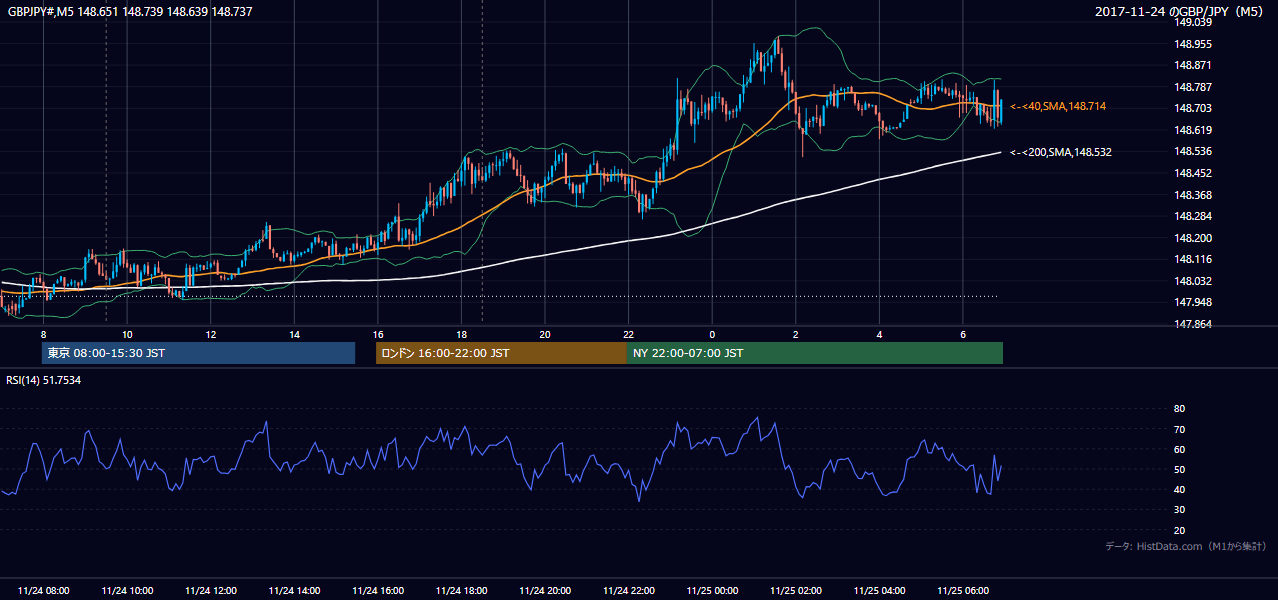Click the RSI 60 level label

(1179, 450)
